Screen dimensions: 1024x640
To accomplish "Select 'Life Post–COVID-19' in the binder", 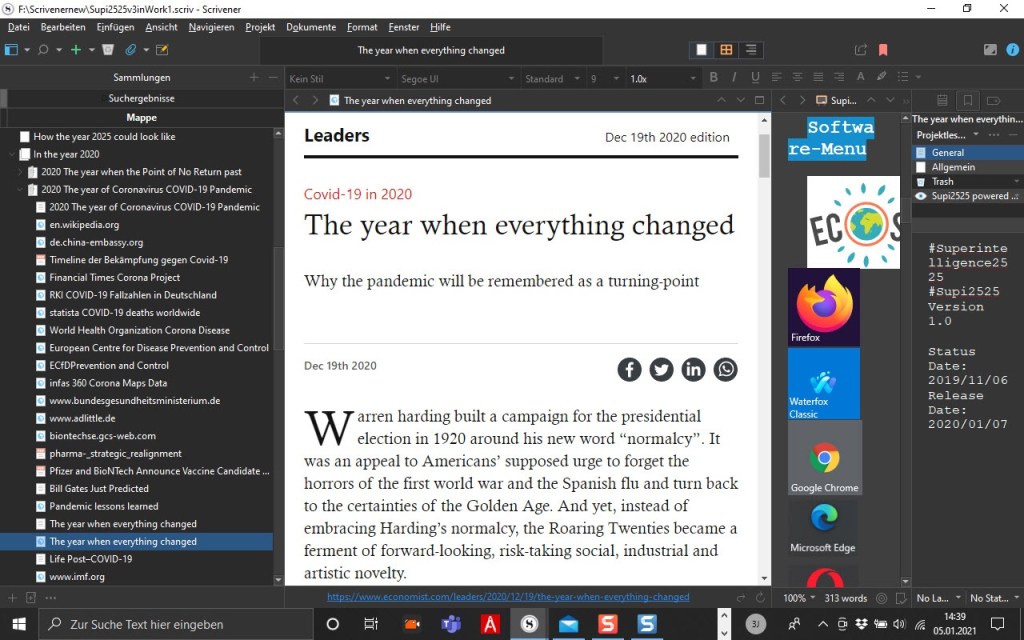I will coord(91,559).
